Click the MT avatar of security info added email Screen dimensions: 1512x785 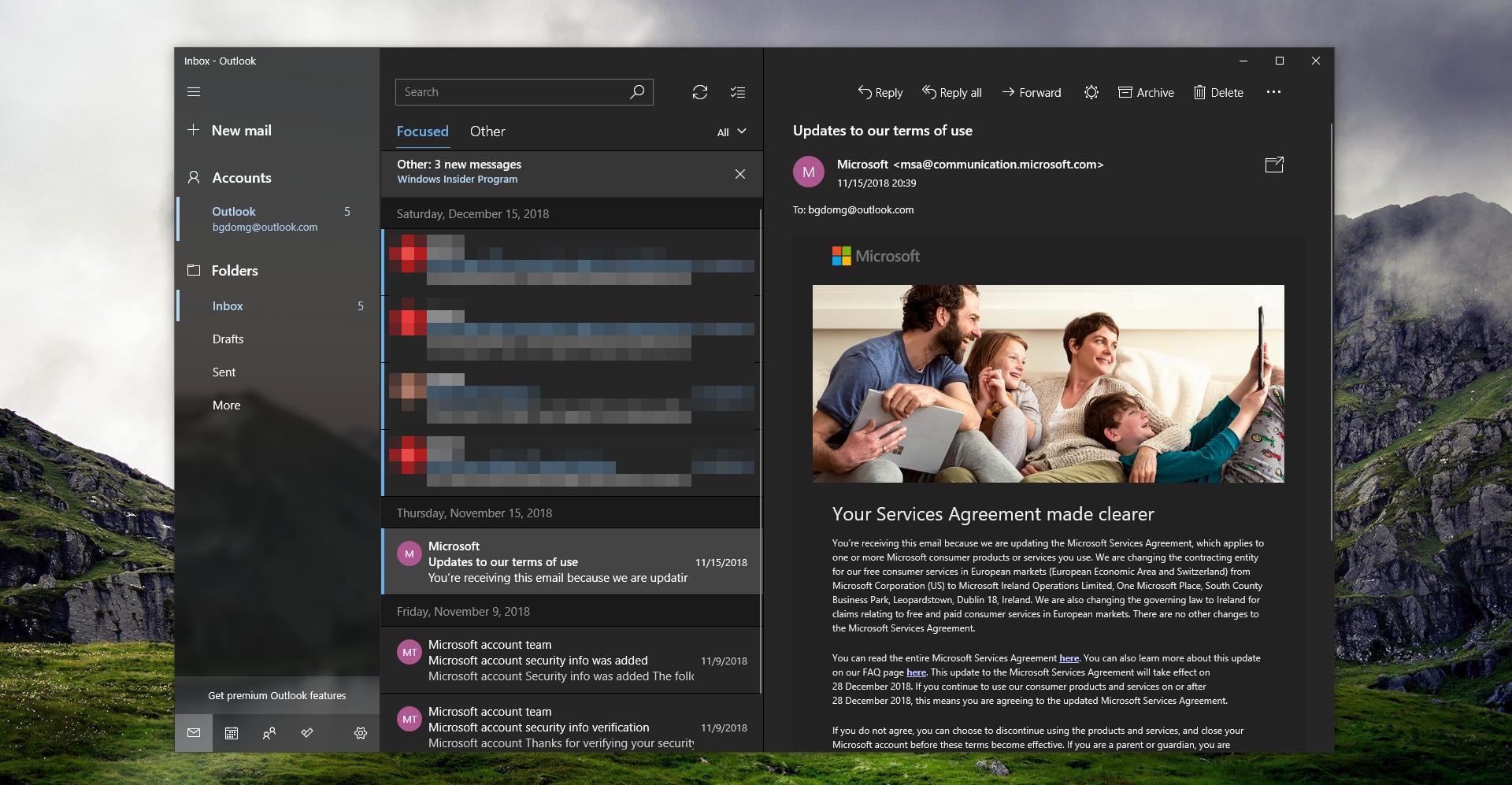pyautogui.click(x=409, y=652)
